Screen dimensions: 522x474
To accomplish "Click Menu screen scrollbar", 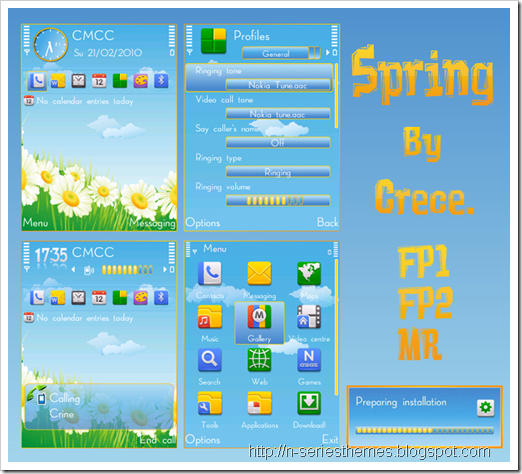I will tap(336, 327).
